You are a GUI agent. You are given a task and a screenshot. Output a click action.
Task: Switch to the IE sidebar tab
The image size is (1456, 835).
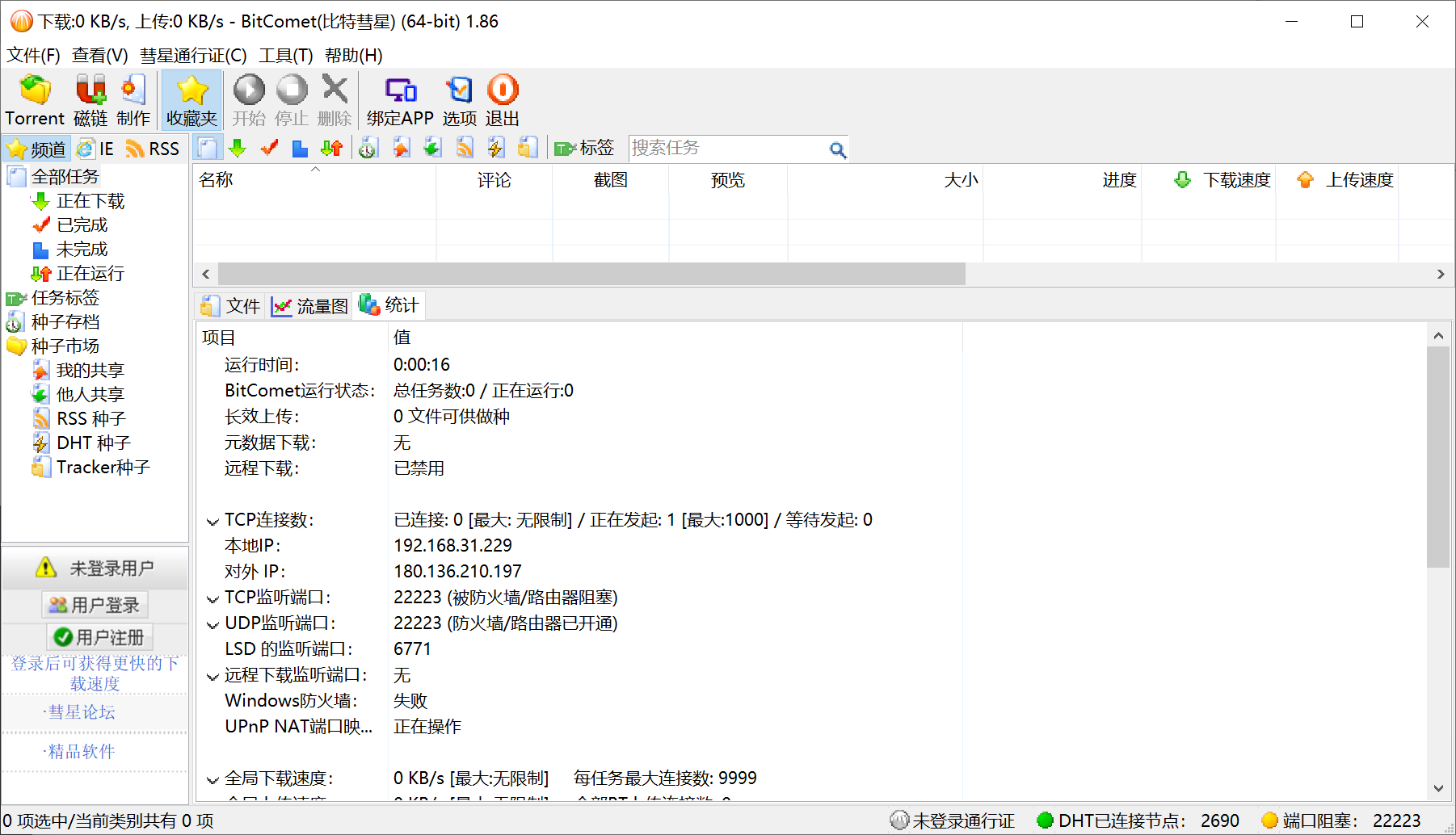tap(95, 149)
